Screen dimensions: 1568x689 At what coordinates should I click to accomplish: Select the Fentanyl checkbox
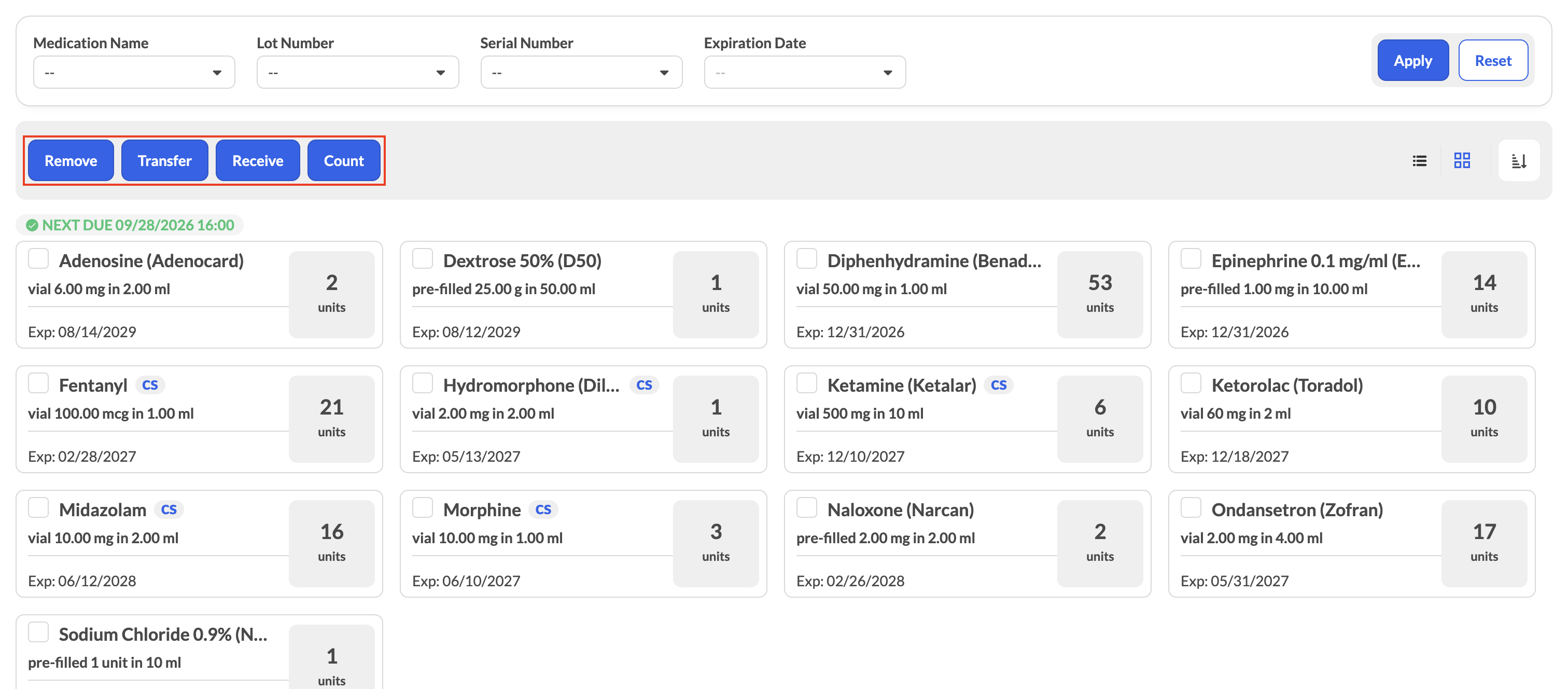point(38,382)
